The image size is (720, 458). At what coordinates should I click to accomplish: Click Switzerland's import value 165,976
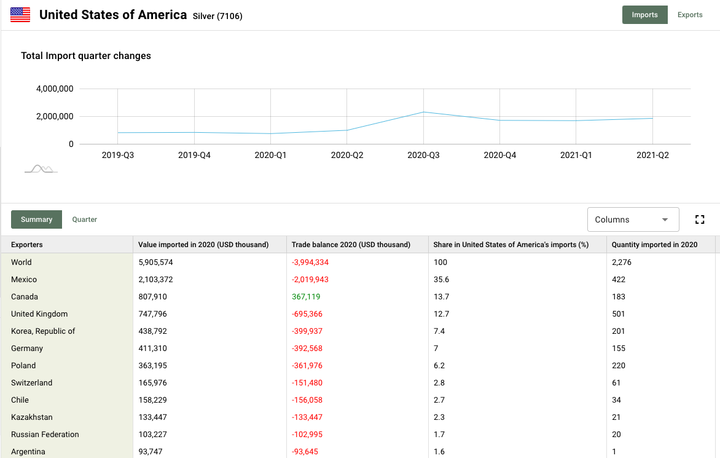pyautogui.click(x=152, y=383)
